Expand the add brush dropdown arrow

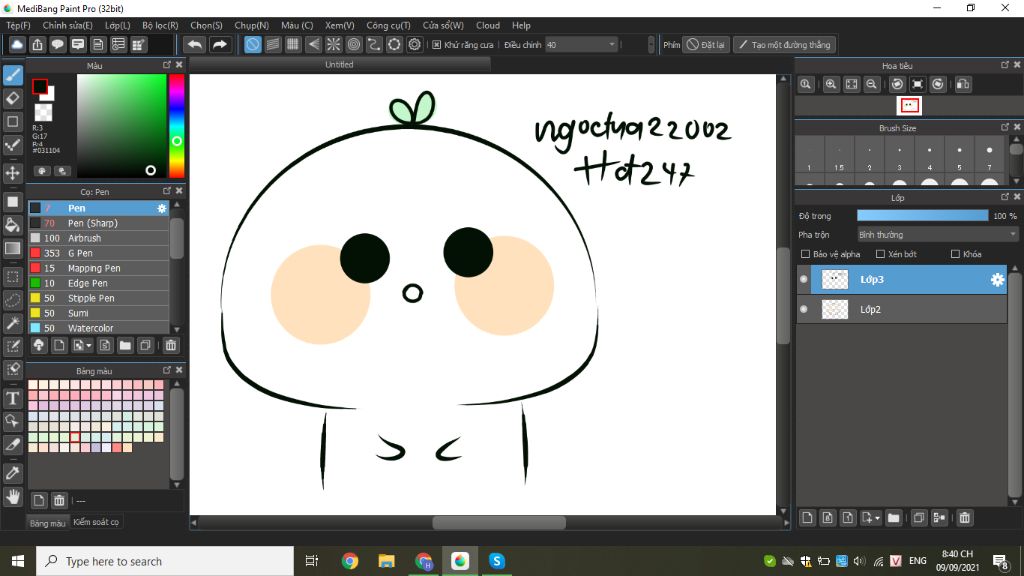89,345
